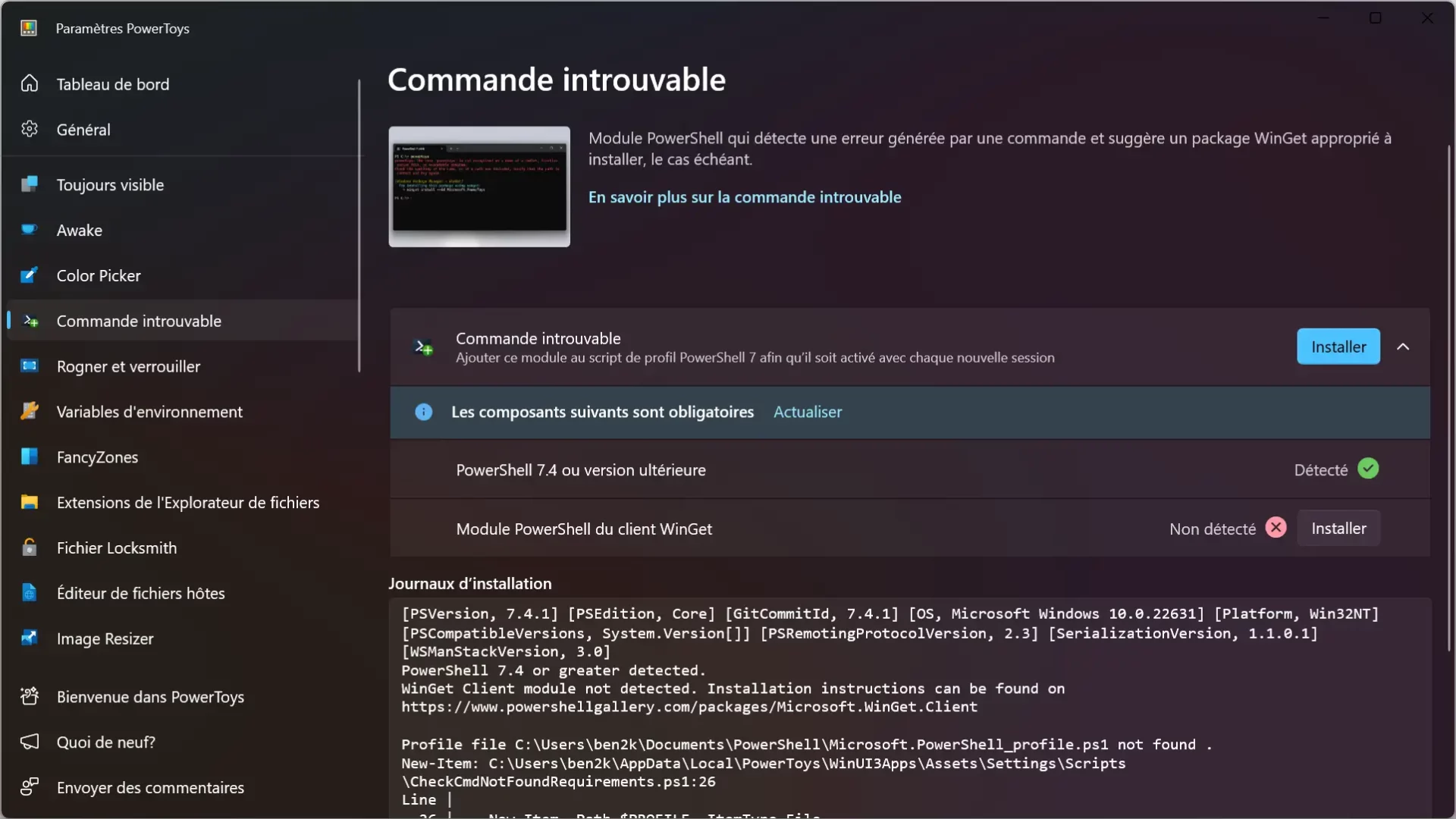Toggle Awake tool activation
The image size is (1456, 819).
pyautogui.click(x=79, y=229)
